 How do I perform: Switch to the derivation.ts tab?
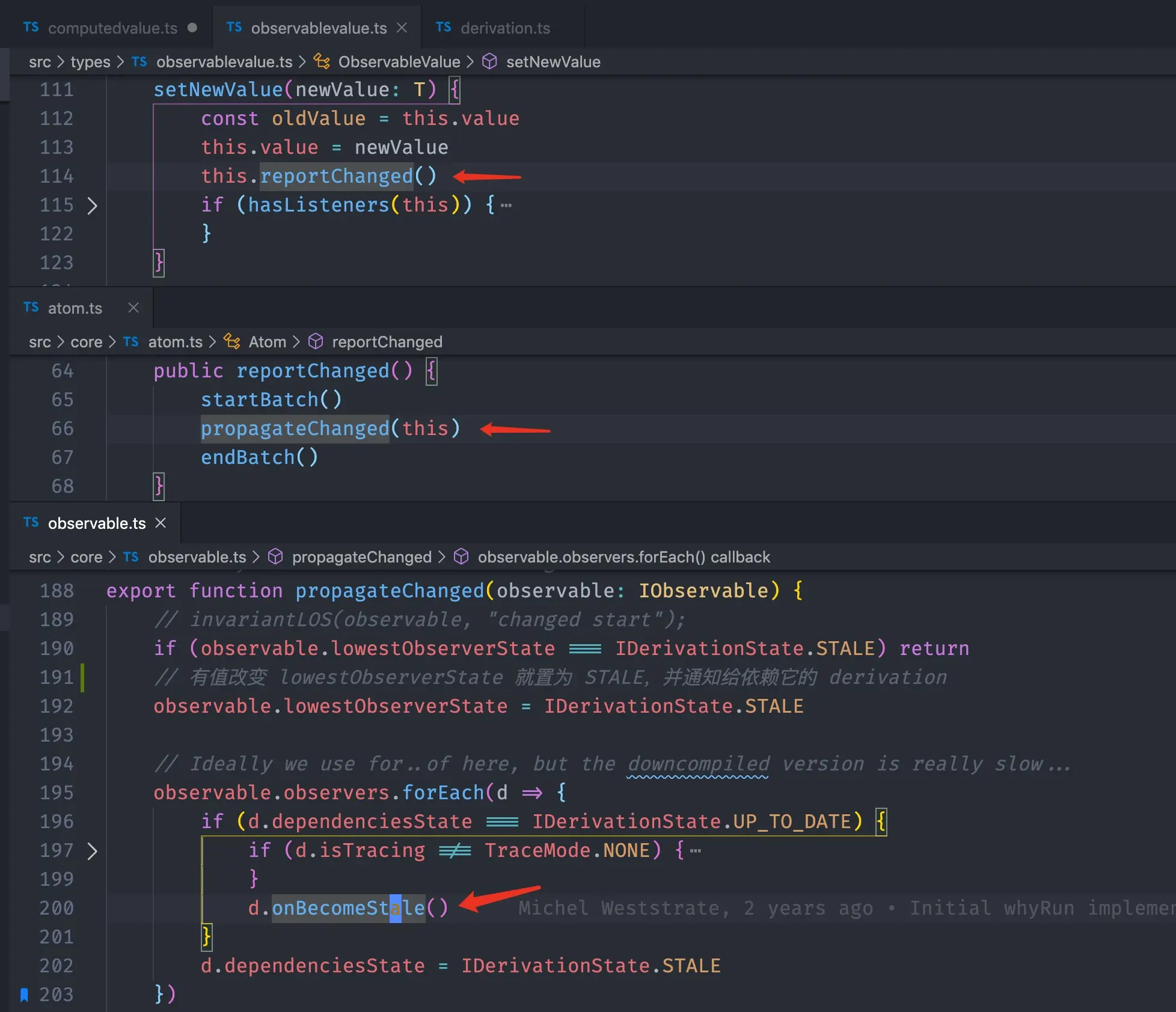coord(505,27)
